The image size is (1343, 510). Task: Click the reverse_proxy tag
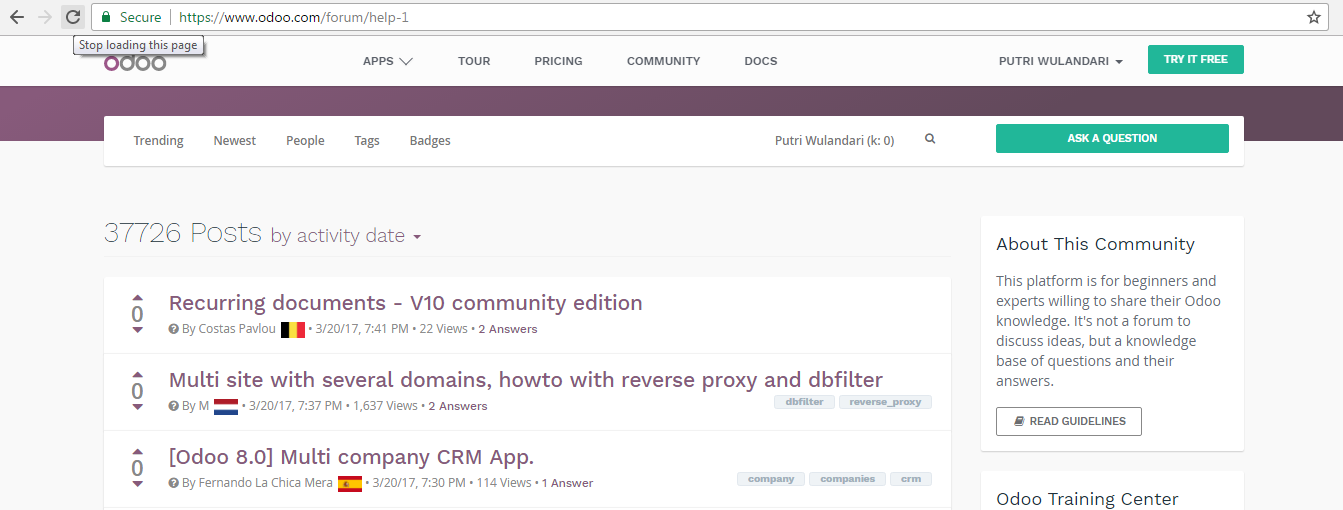tap(885, 402)
